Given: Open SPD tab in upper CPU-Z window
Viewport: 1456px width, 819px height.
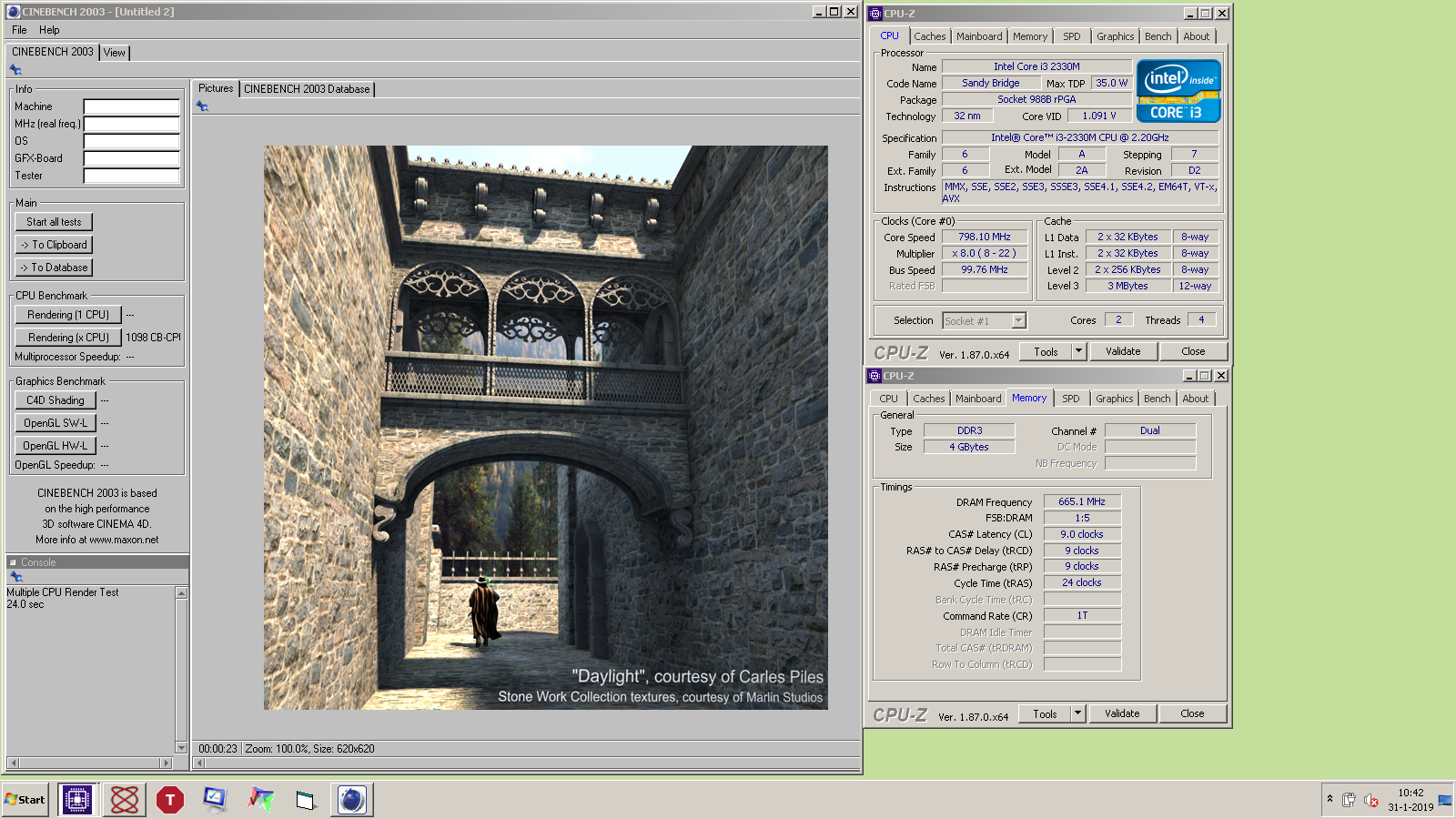Looking at the screenshot, I should (x=1072, y=36).
